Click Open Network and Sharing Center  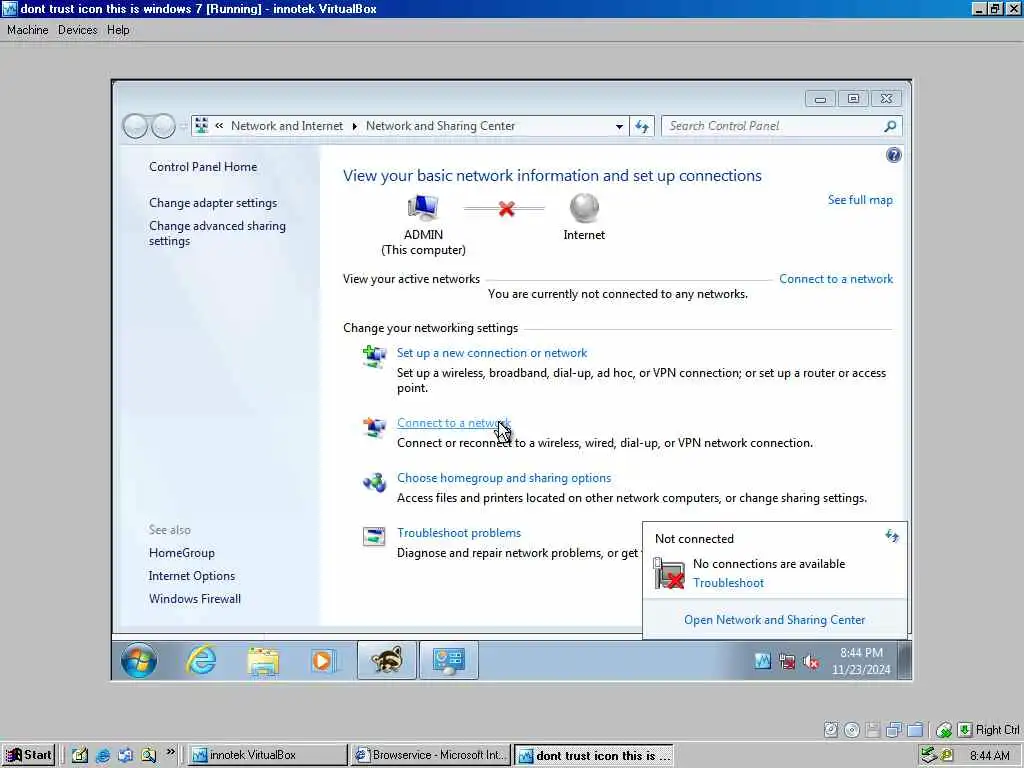point(775,620)
